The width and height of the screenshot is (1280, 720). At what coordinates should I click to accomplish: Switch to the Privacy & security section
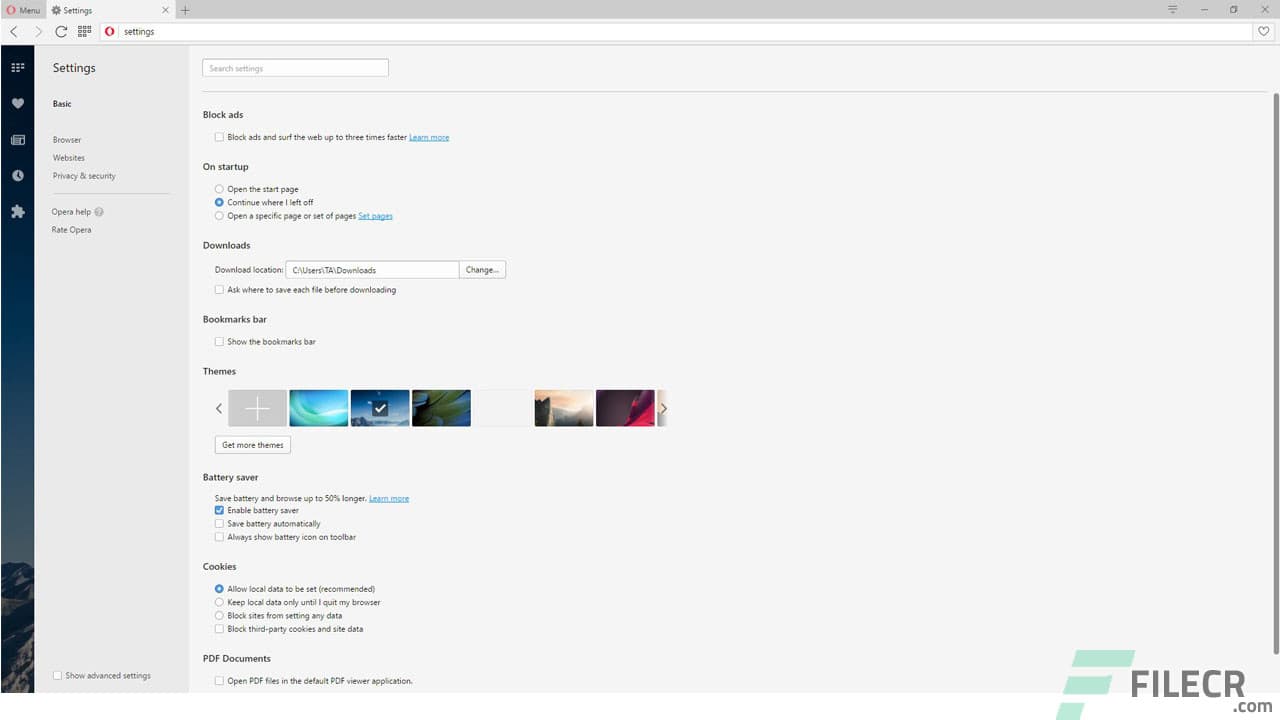click(84, 175)
